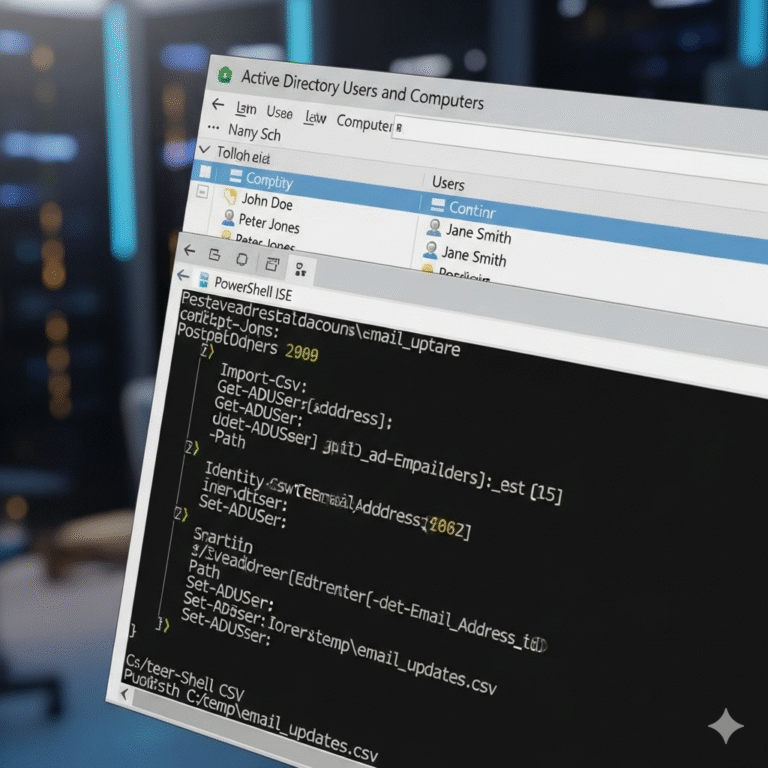Click the three-dots icon beside Nany Sch
768x768 pixels.
click(212, 128)
